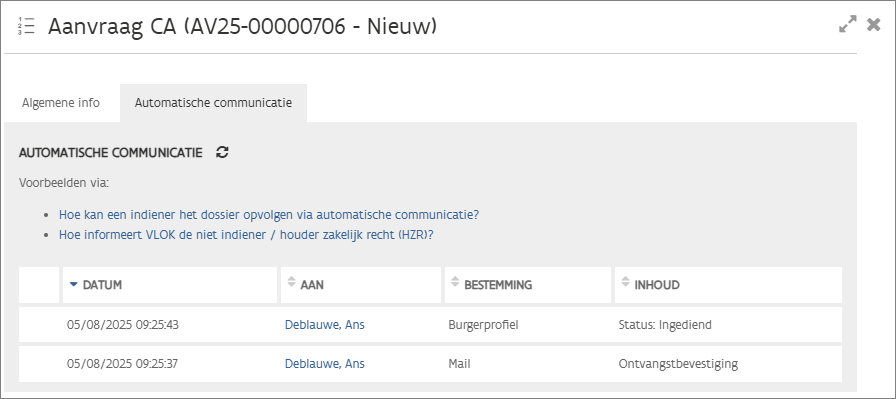The height and width of the screenshot is (399, 896).
Task: Open the link about VLOK niet indiener HZR
Action: [246, 235]
